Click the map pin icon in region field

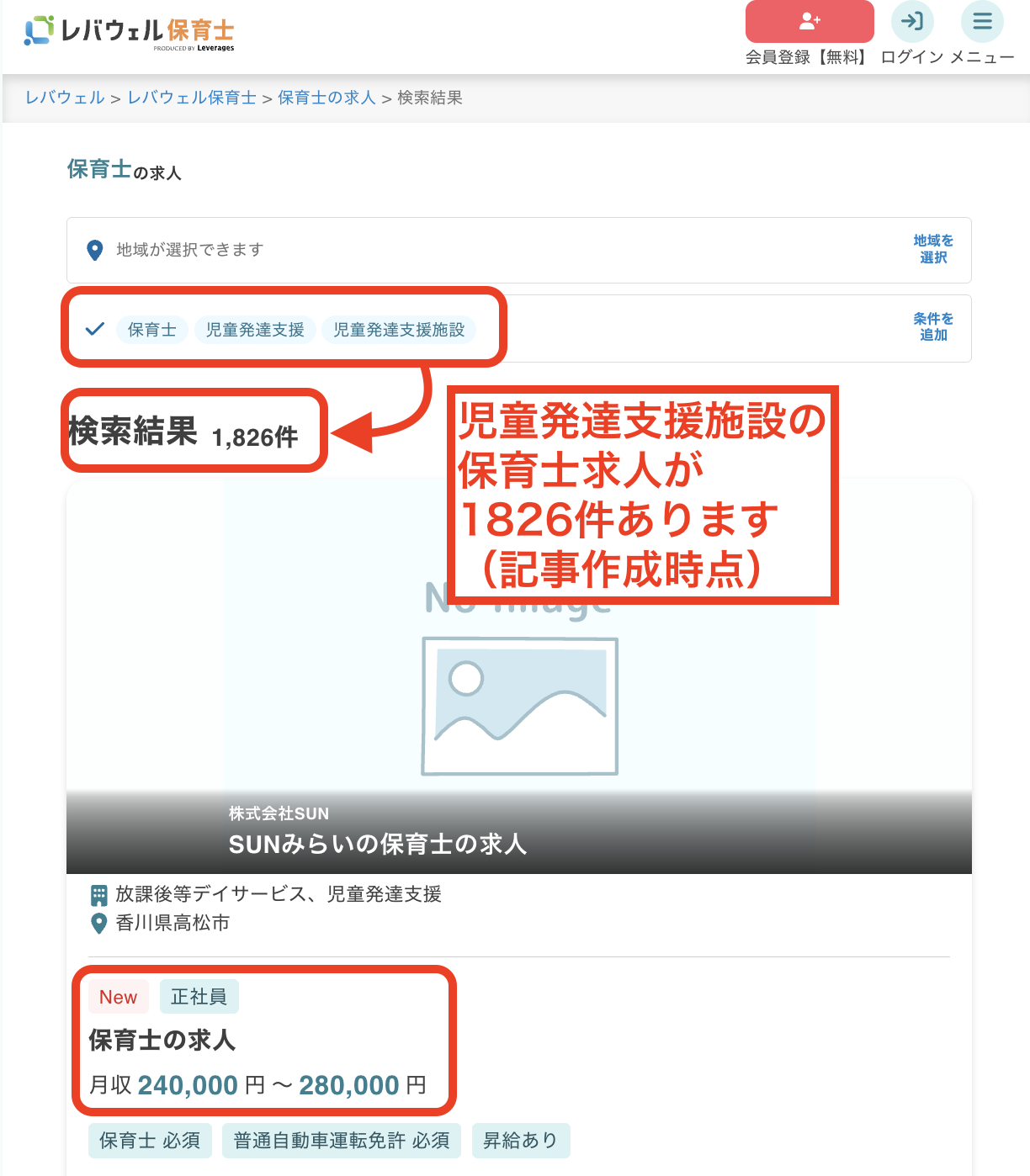coord(95,250)
